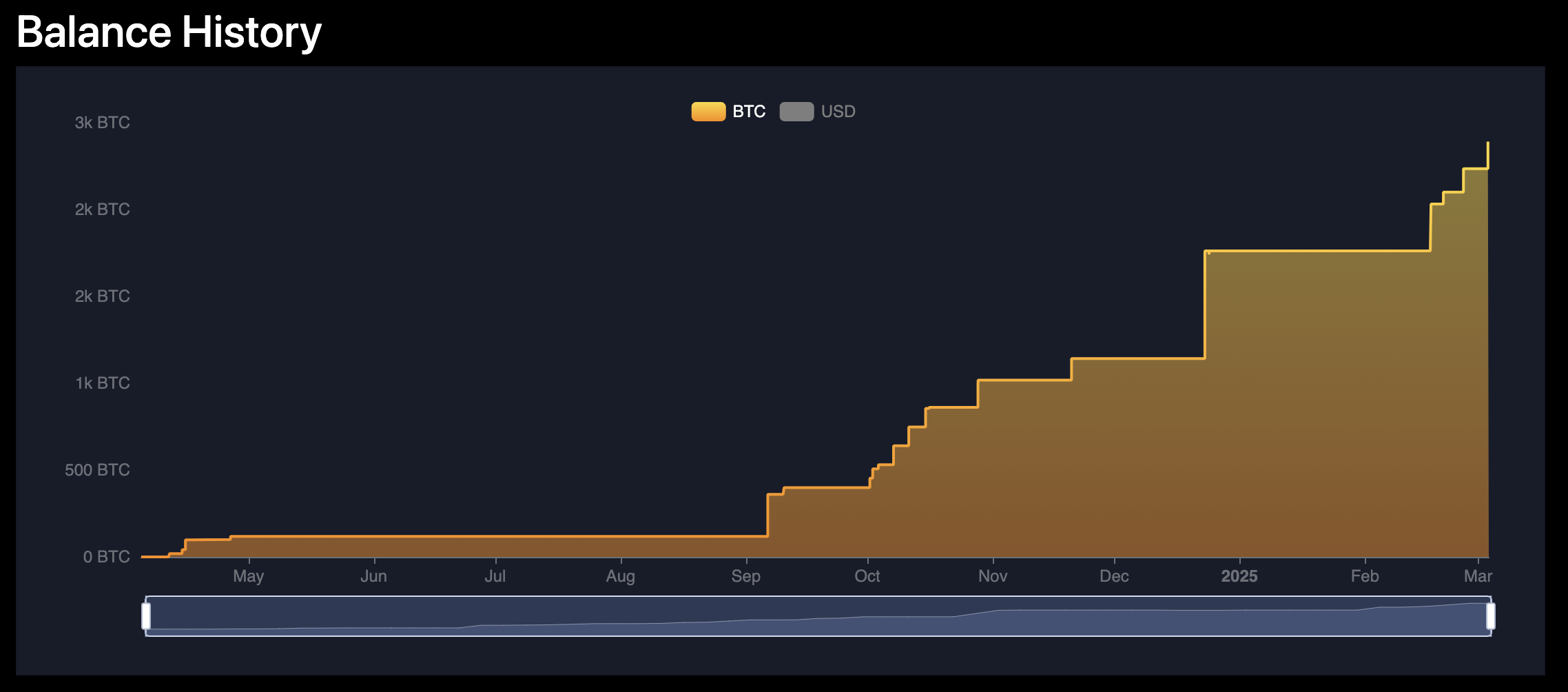Viewport: 1568px width, 692px height.
Task: Click the right handle of range slider
Action: coord(1490,616)
